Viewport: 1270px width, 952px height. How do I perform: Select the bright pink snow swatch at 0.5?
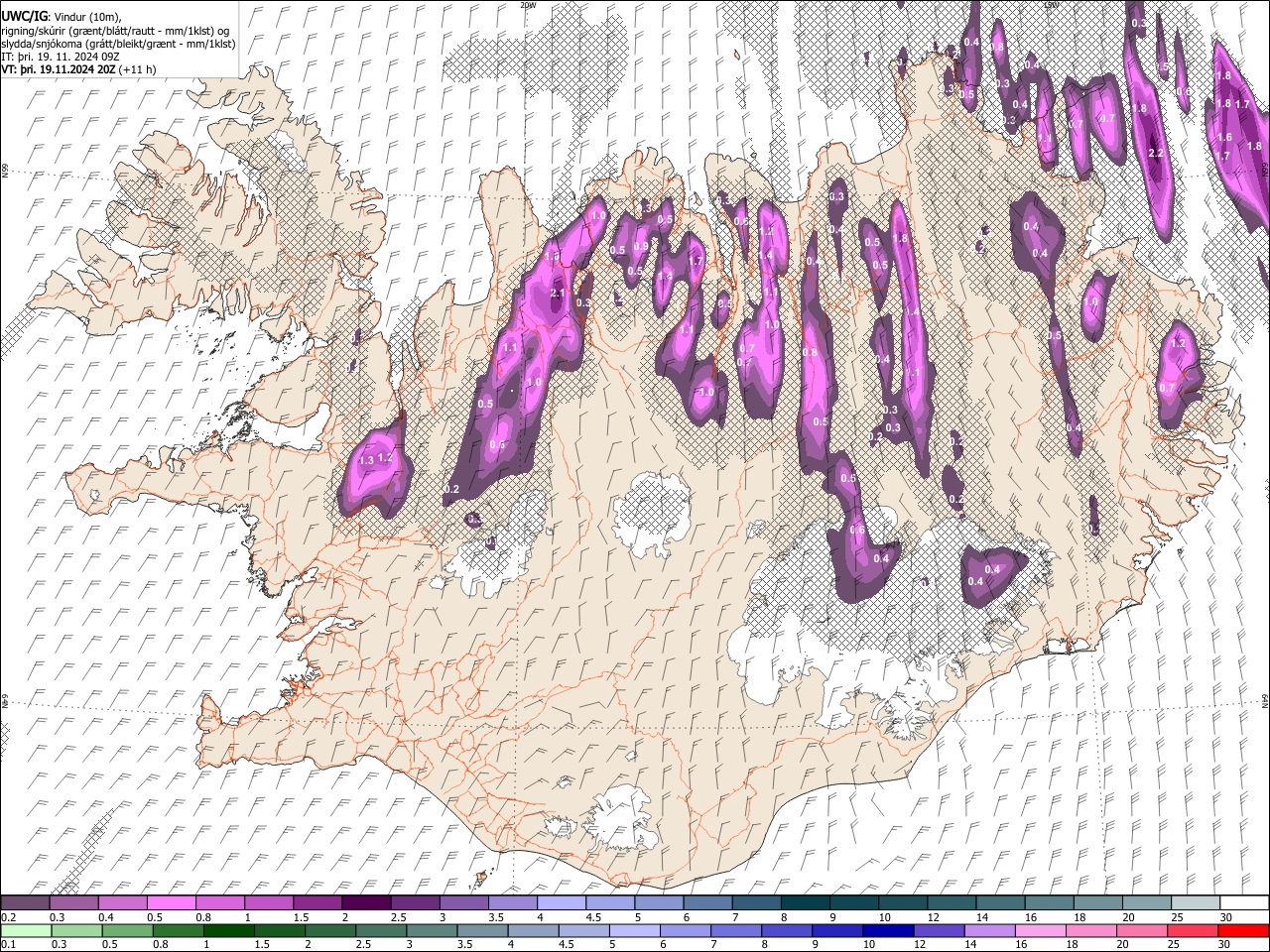click(172, 903)
